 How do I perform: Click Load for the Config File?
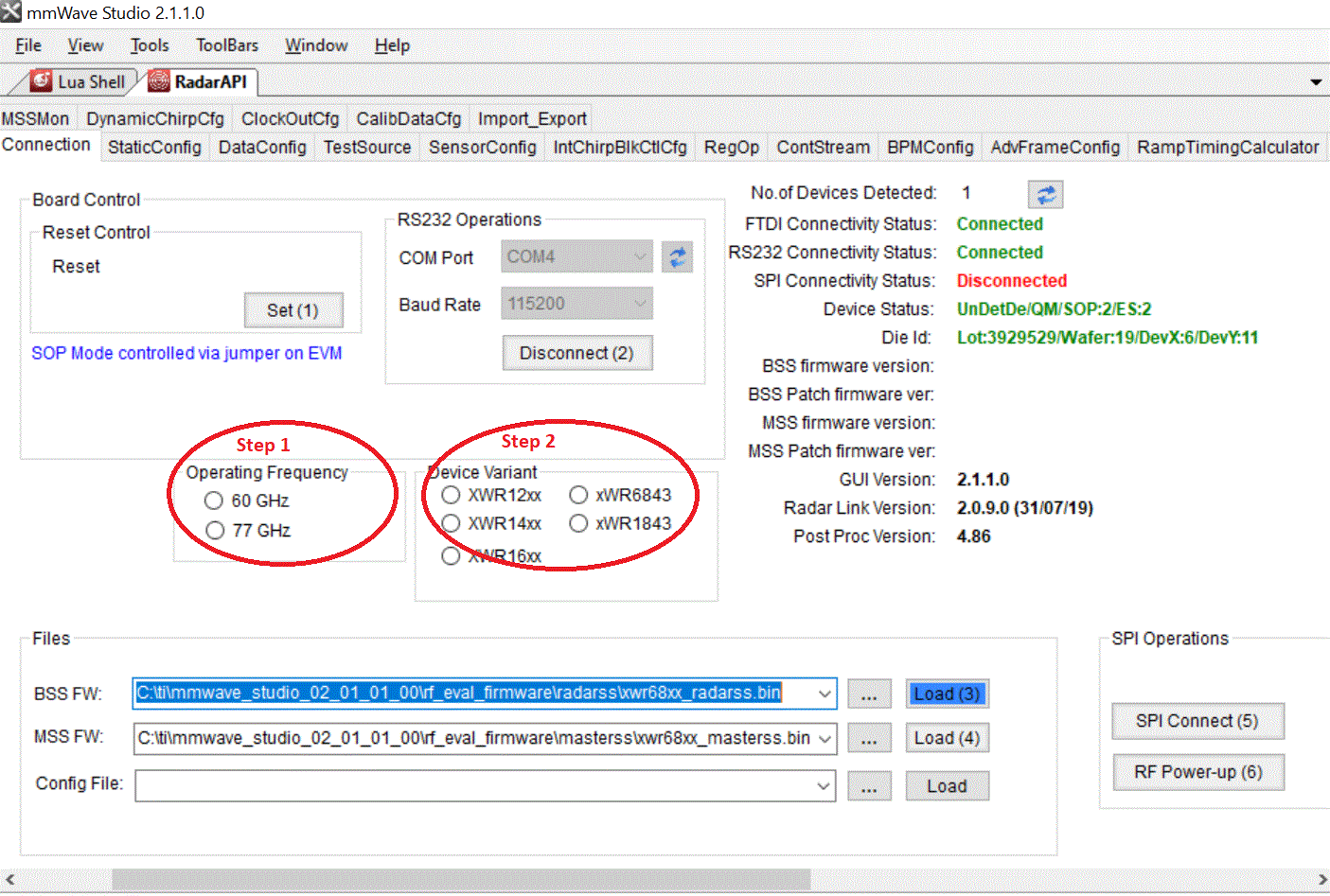[948, 786]
